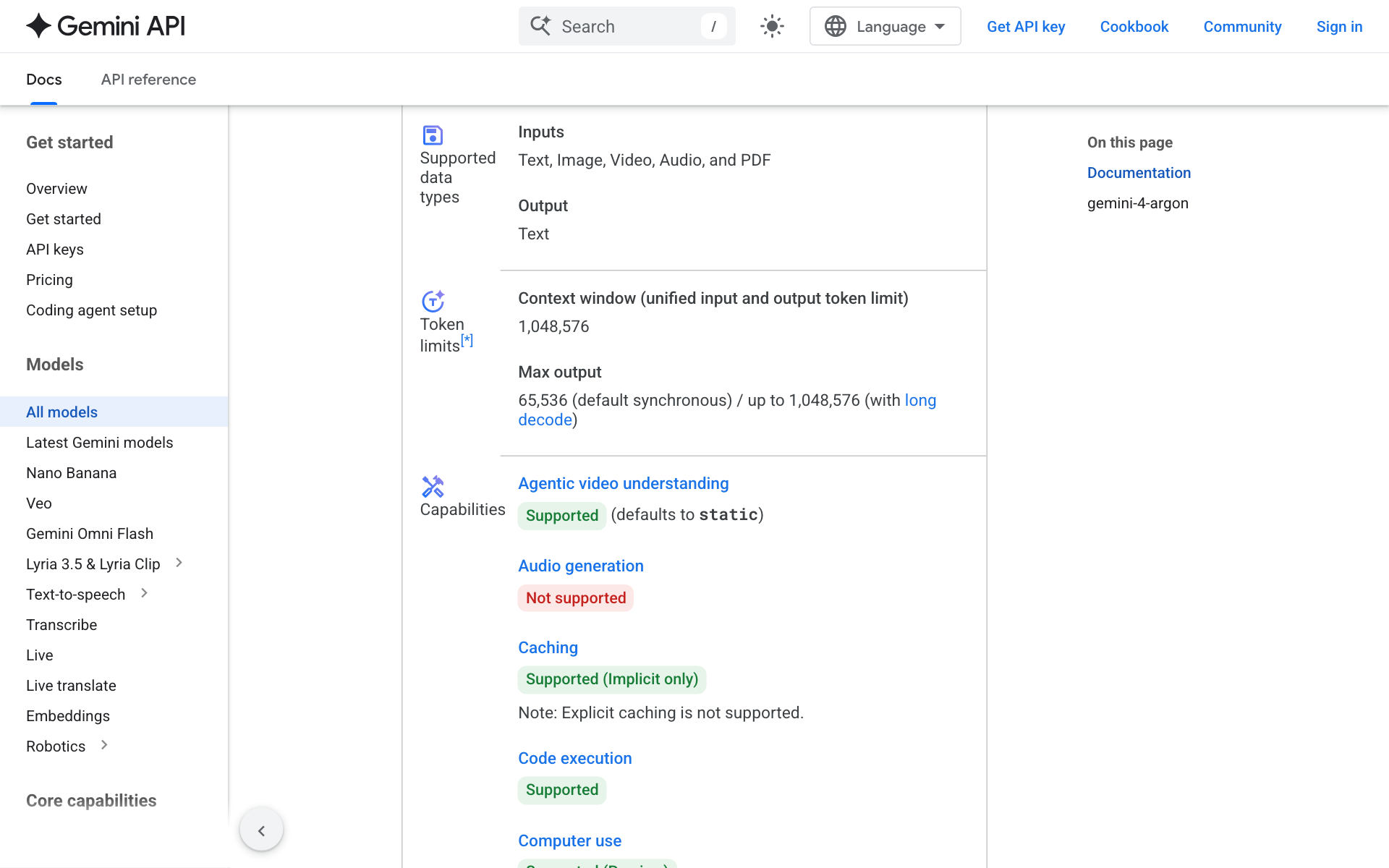Collapse the sidebar with the arrow button
1389x868 pixels.
click(x=261, y=830)
